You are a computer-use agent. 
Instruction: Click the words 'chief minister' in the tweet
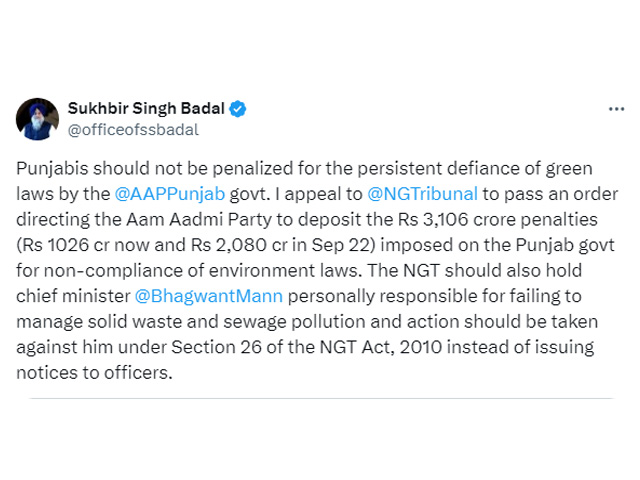[x=73, y=296]
